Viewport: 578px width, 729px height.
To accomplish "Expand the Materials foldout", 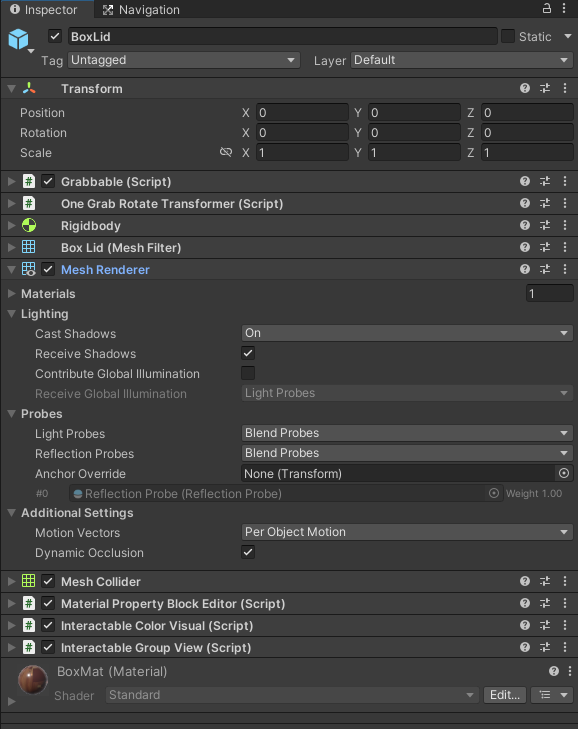I will coord(12,293).
